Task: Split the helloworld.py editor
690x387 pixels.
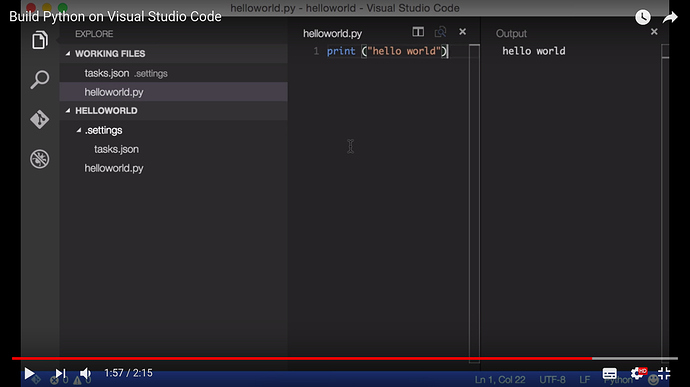Action: (x=418, y=32)
